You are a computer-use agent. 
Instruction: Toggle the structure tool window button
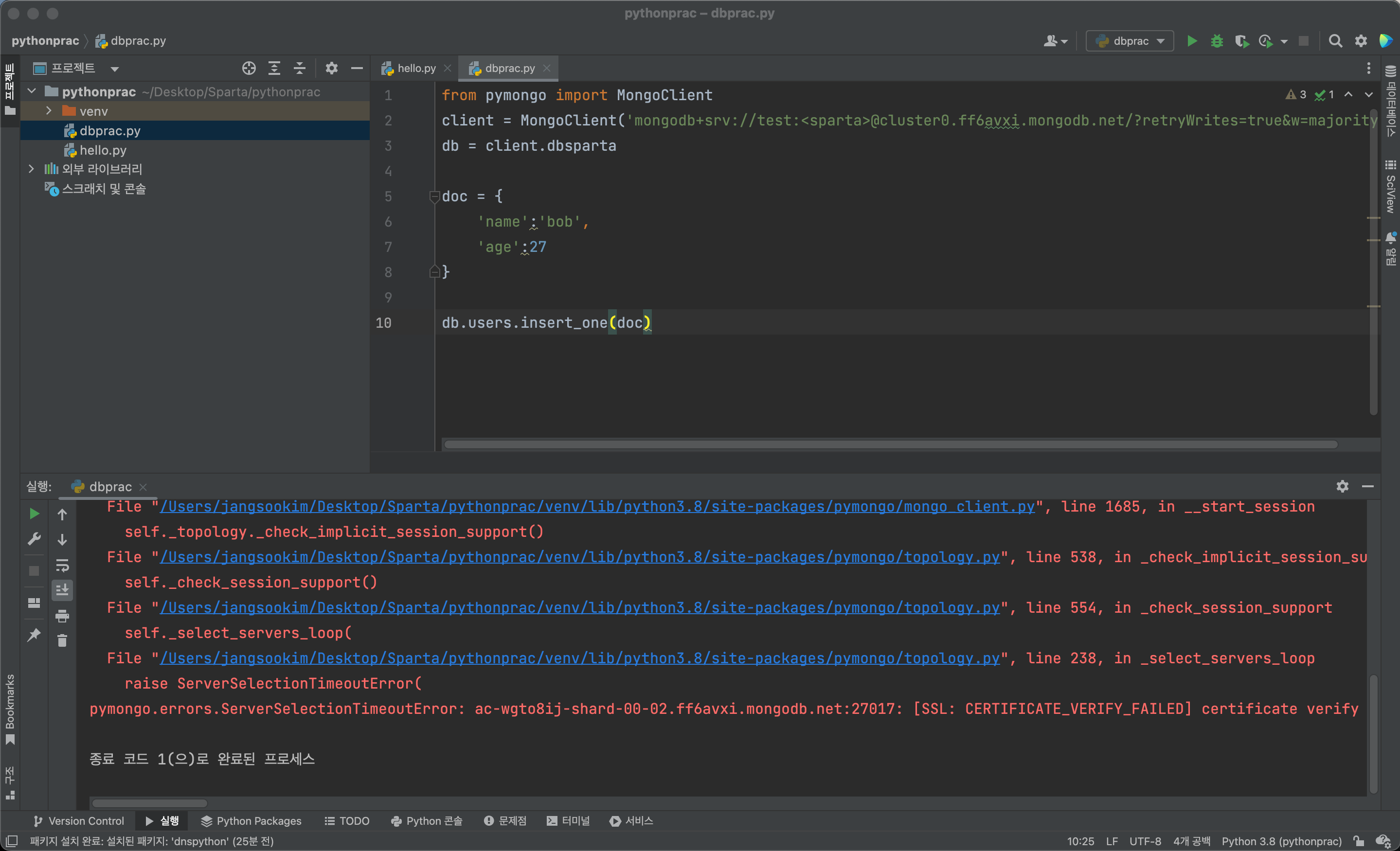(x=10, y=783)
